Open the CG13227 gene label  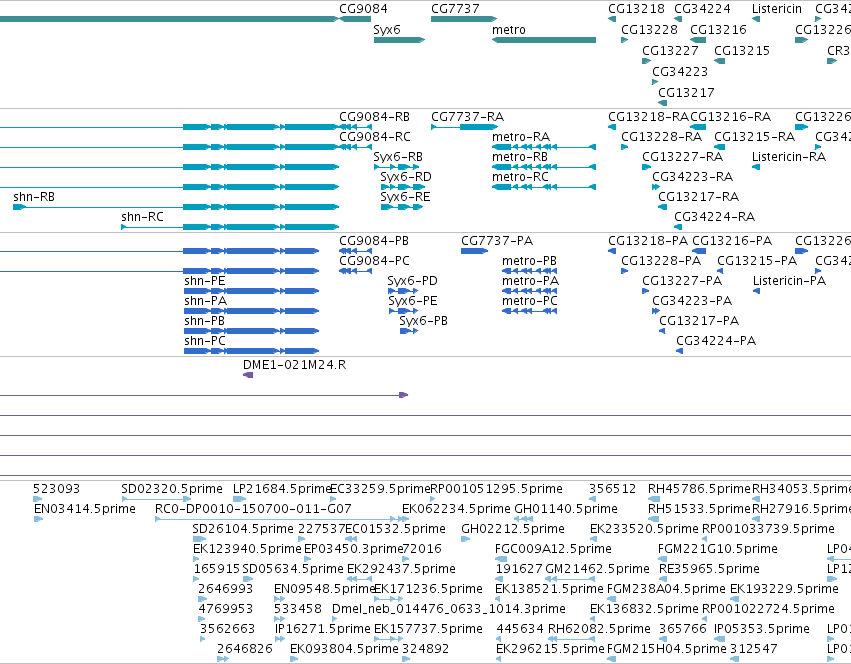point(670,50)
